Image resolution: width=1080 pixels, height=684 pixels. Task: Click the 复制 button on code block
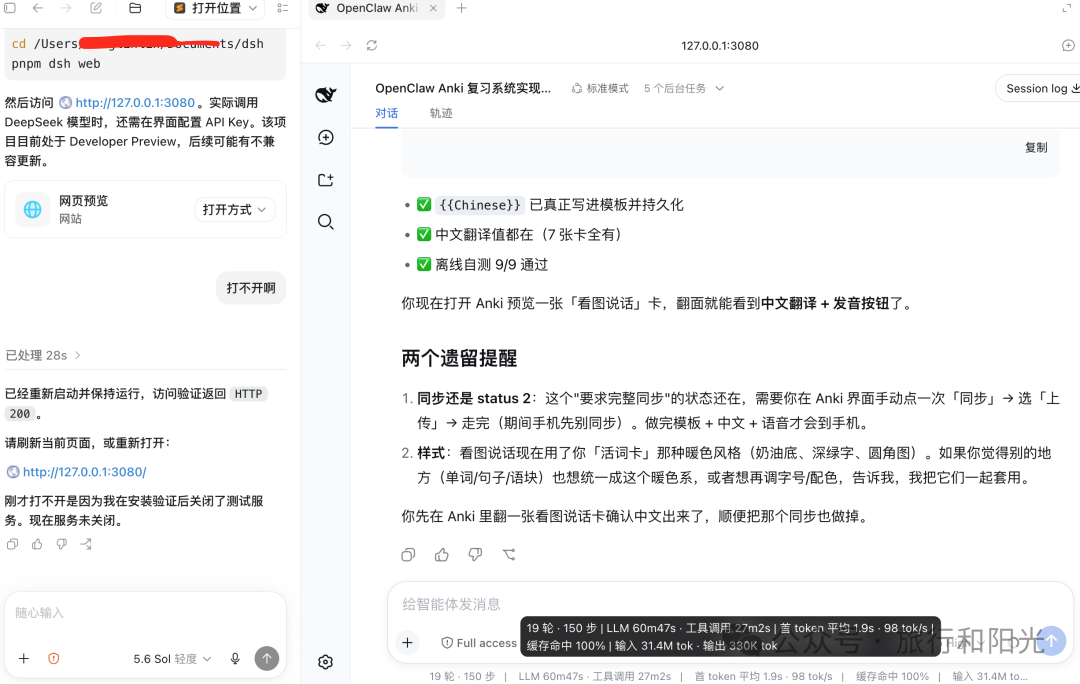click(1036, 147)
